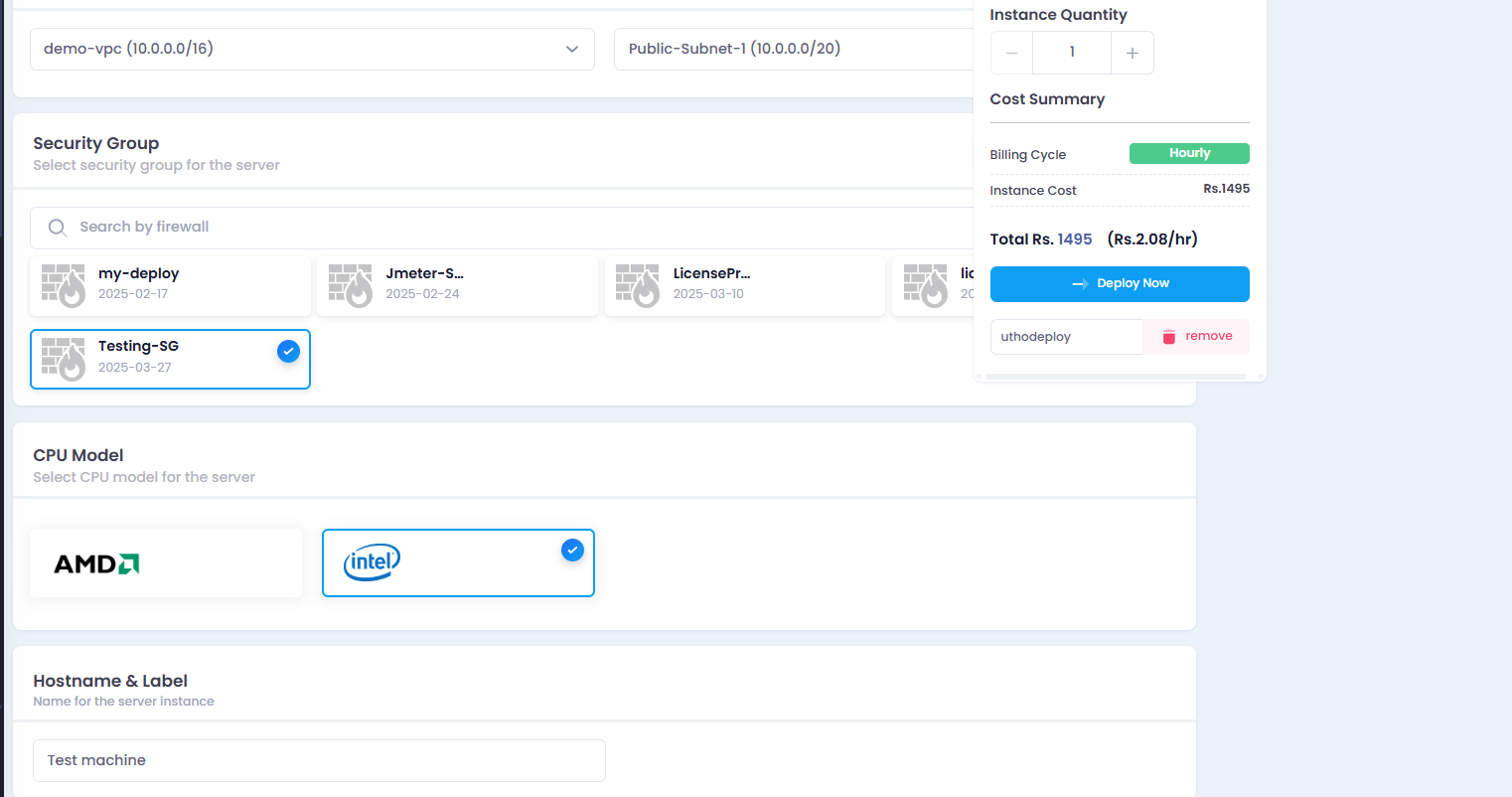
Task: Click the 2025-03-27 date on Testing-SG
Action: tap(135, 368)
